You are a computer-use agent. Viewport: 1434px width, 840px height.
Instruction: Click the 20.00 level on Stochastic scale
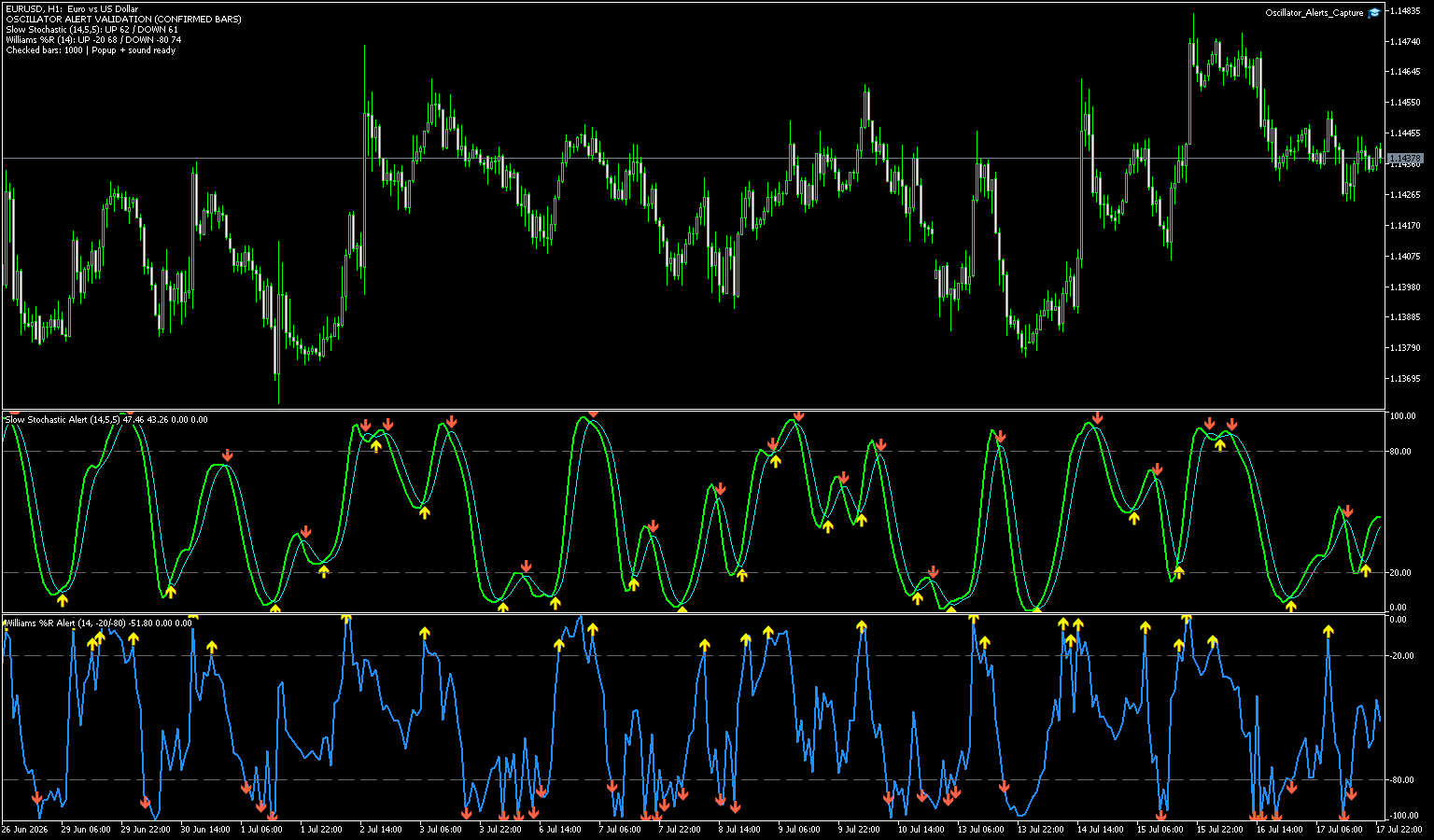coord(1400,573)
